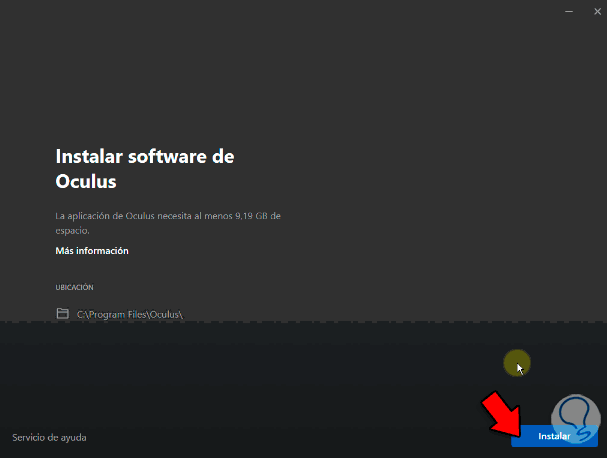Open the Más información link

pos(92,251)
